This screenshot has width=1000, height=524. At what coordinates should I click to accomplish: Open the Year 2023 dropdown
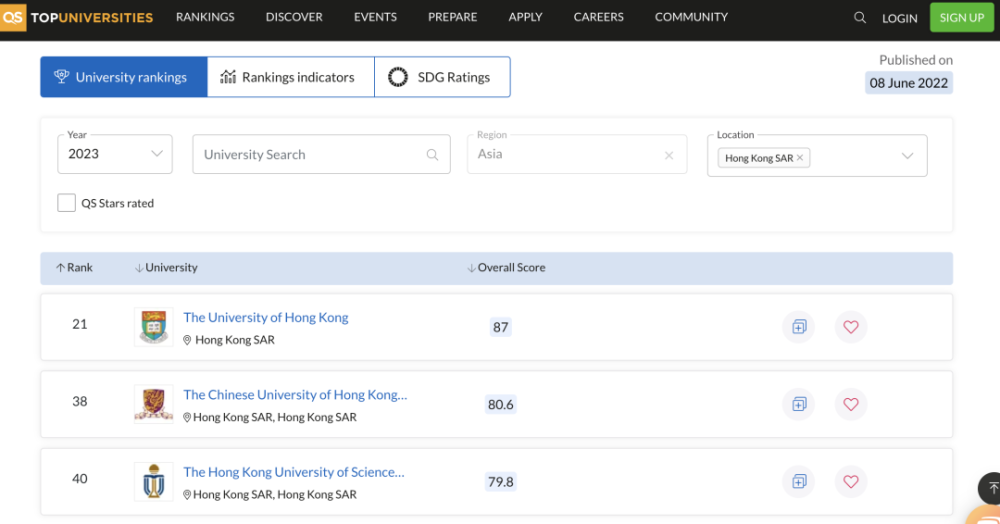click(x=115, y=154)
